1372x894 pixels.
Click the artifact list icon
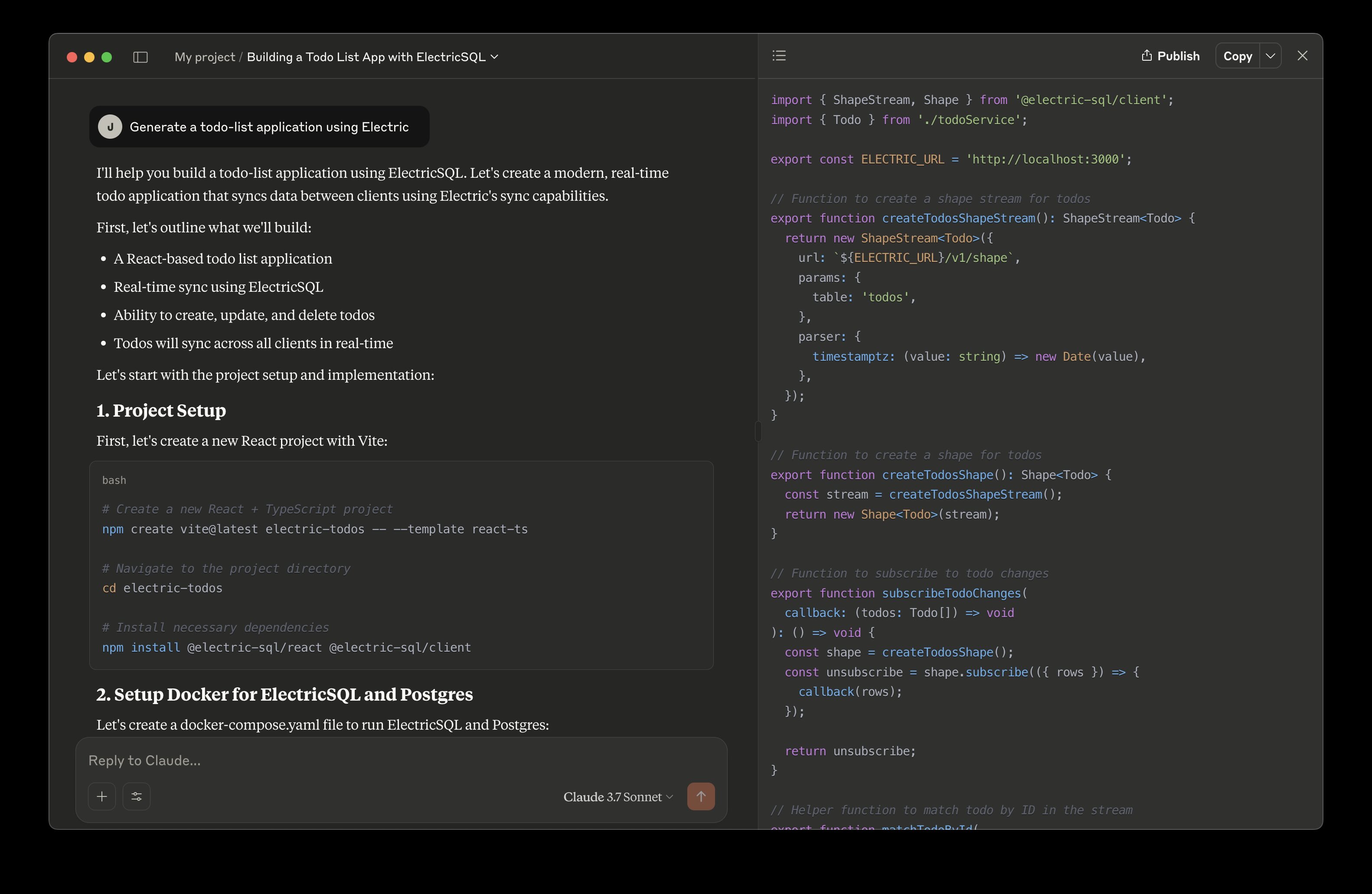pos(779,56)
